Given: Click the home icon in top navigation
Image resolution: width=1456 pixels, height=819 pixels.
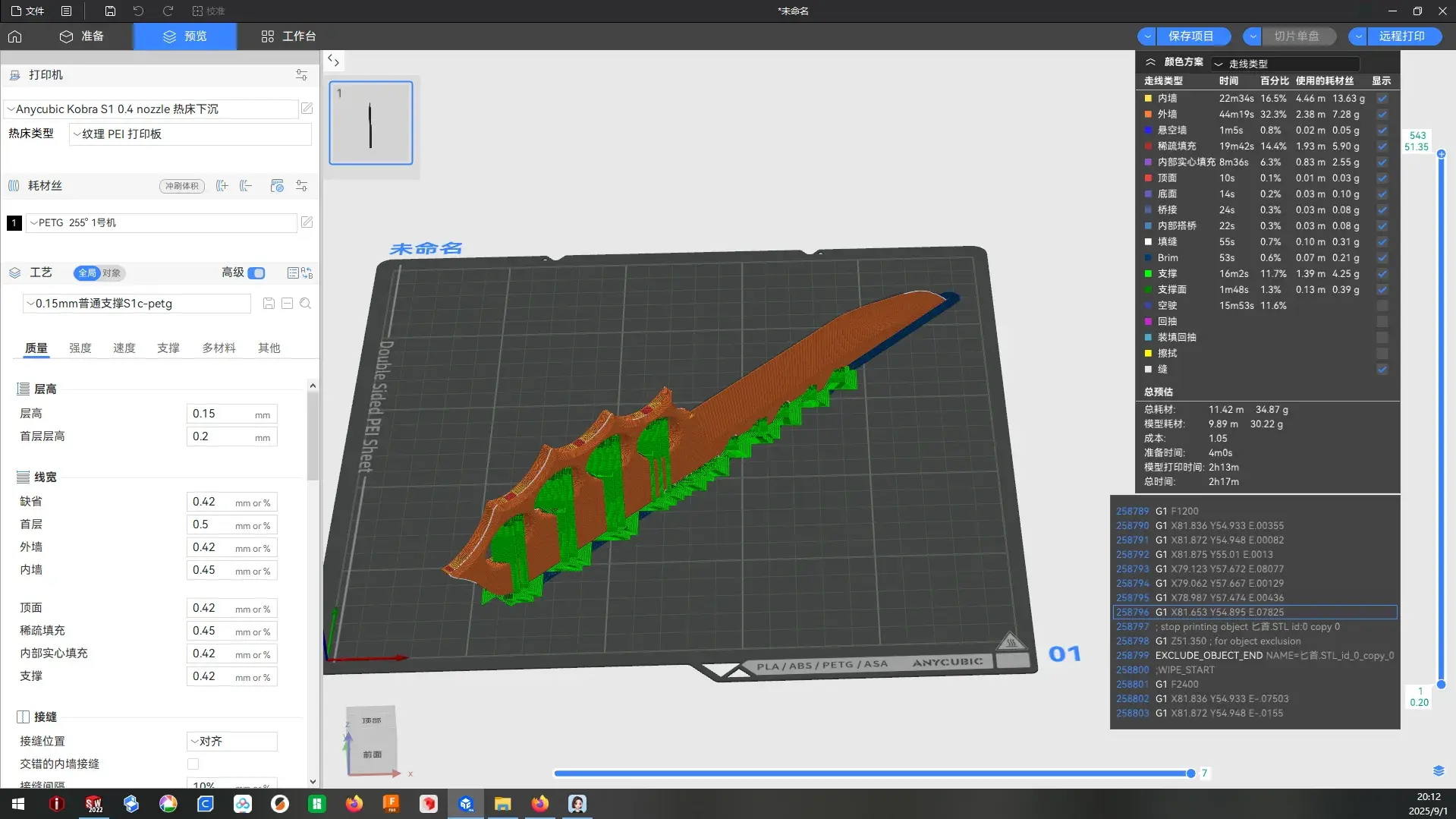Looking at the screenshot, I should tap(15, 36).
